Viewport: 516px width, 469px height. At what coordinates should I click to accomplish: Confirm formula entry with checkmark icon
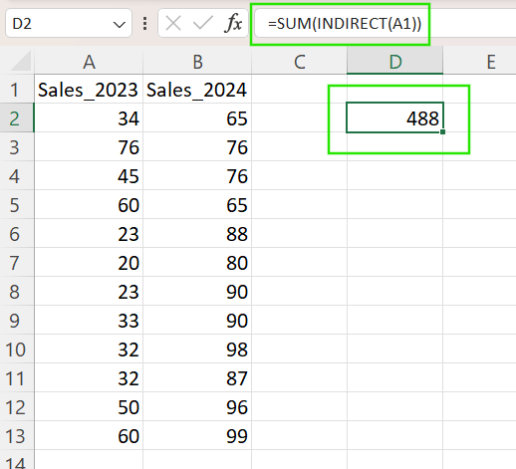pos(203,24)
